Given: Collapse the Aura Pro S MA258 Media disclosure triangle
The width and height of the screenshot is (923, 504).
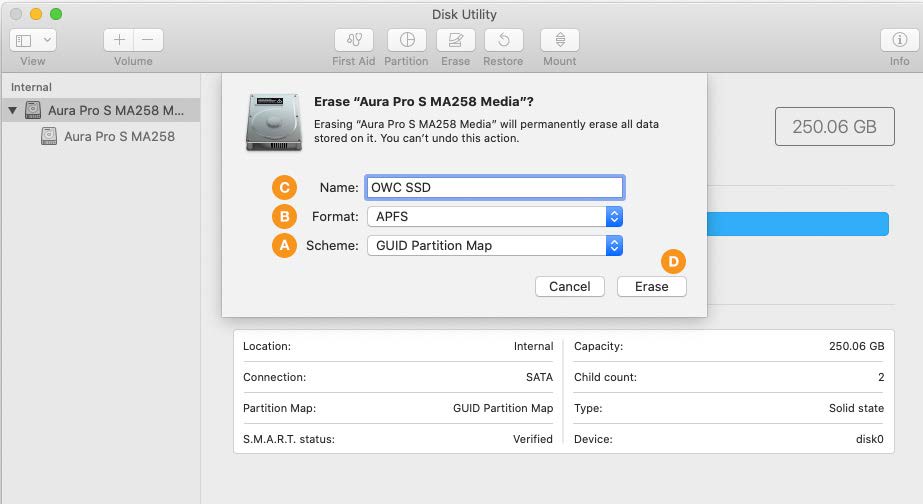Looking at the screenshot, I should [13, 110].
